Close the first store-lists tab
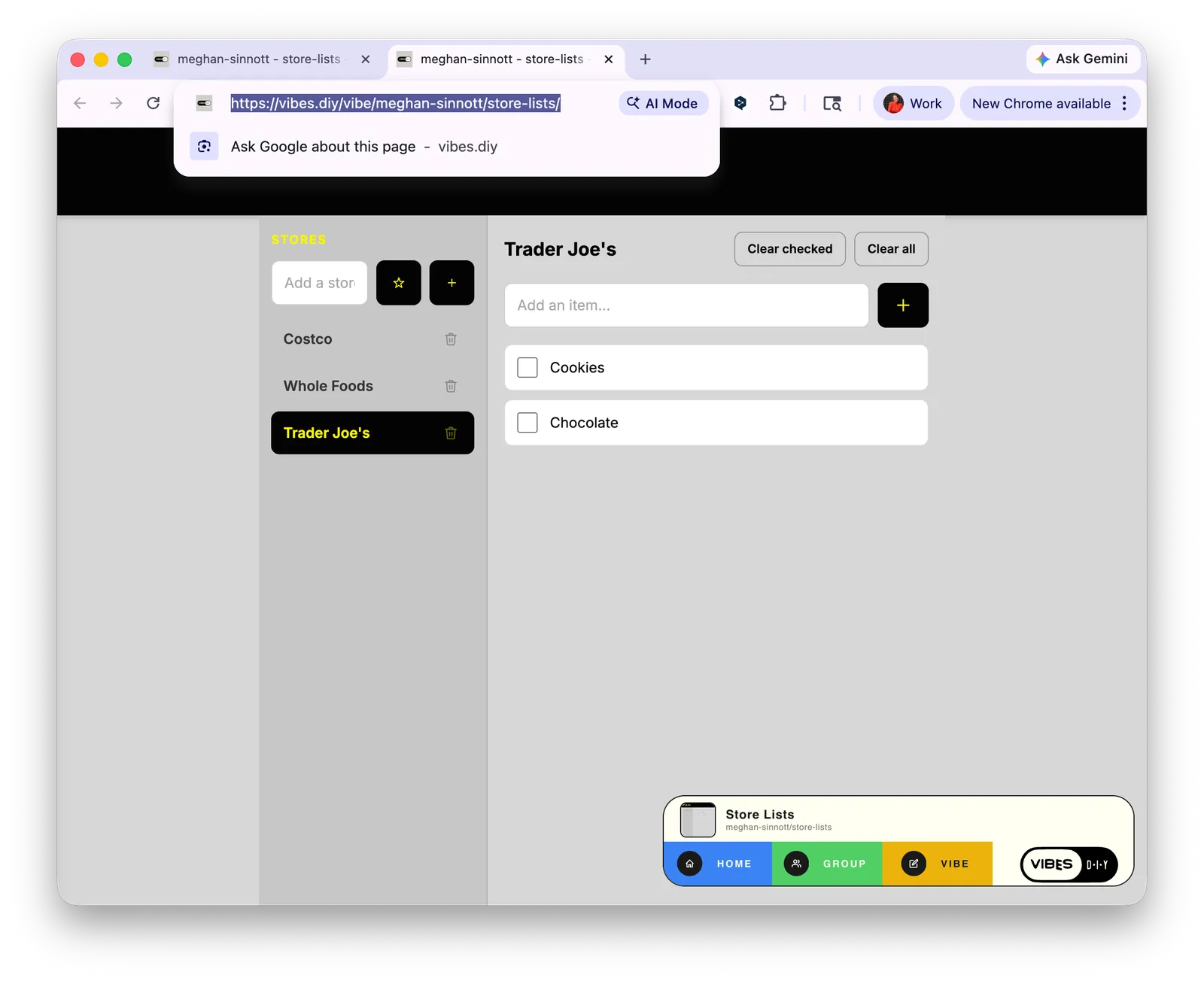 click(366, 59)
